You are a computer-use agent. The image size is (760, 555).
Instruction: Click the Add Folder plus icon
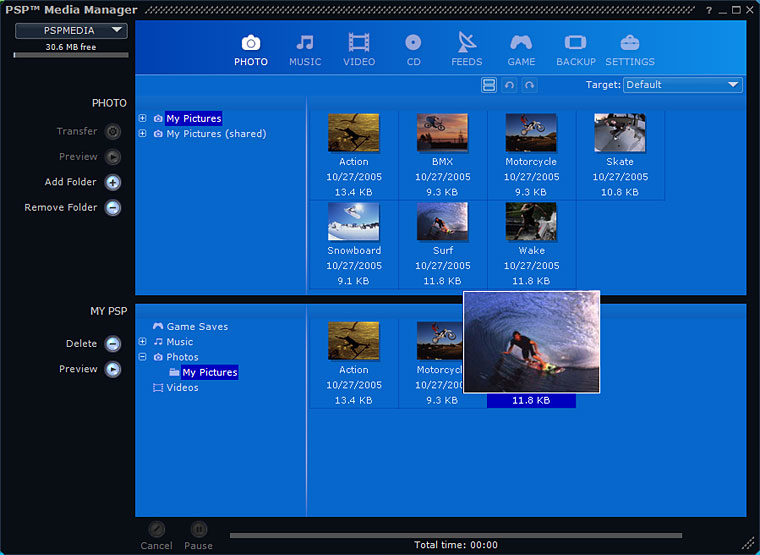pyautogui.click(x=113, y=182)
